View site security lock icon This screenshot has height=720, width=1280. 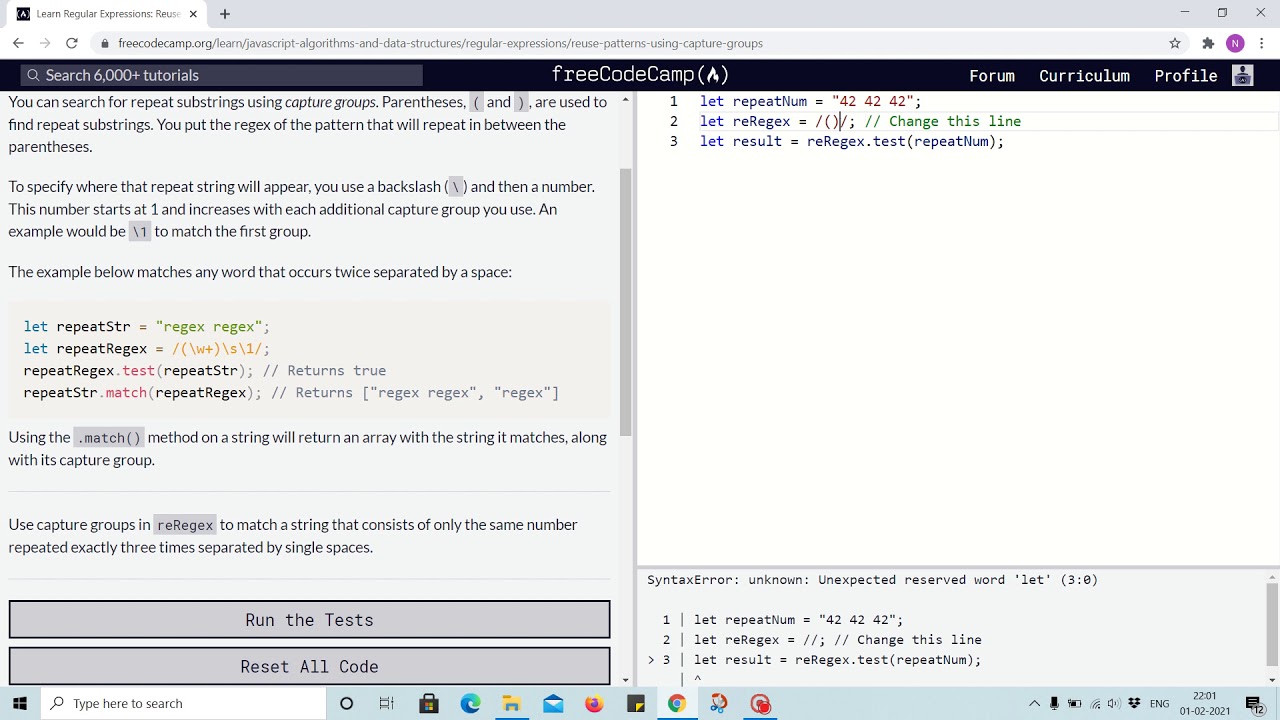104,43
